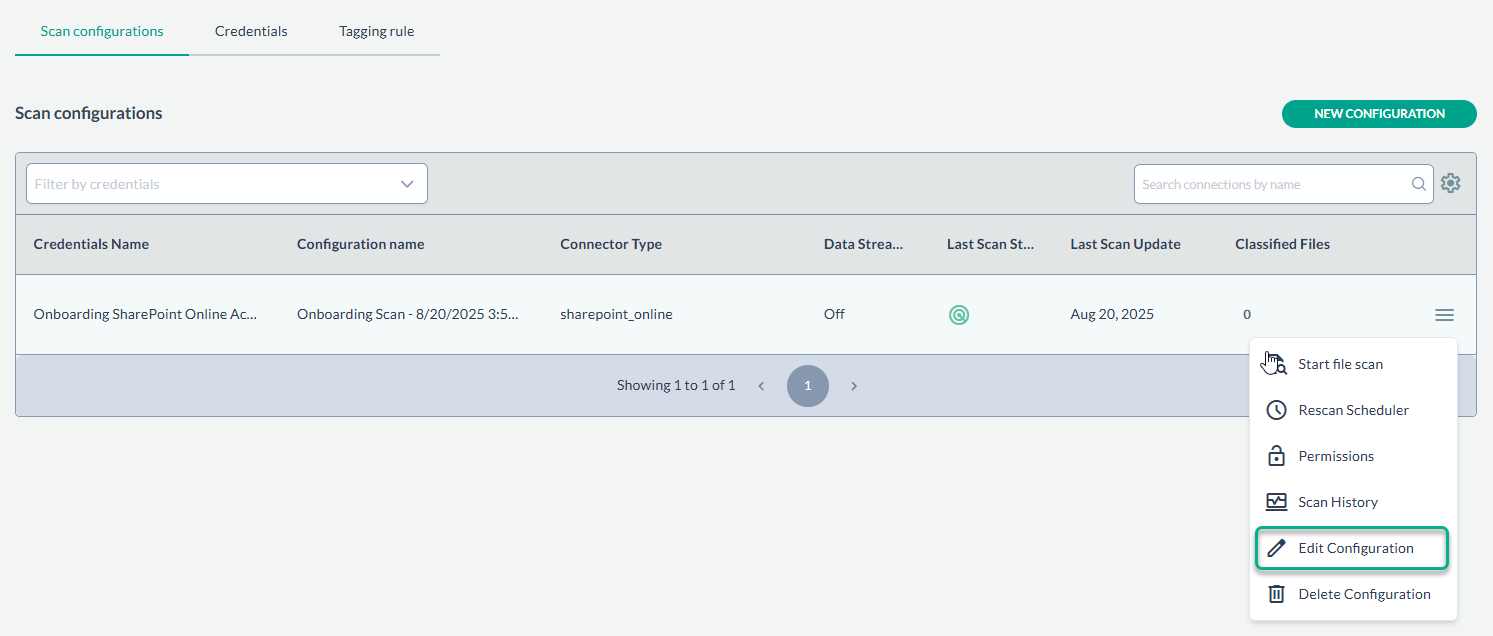Click page number 1 button

(807, 386)
